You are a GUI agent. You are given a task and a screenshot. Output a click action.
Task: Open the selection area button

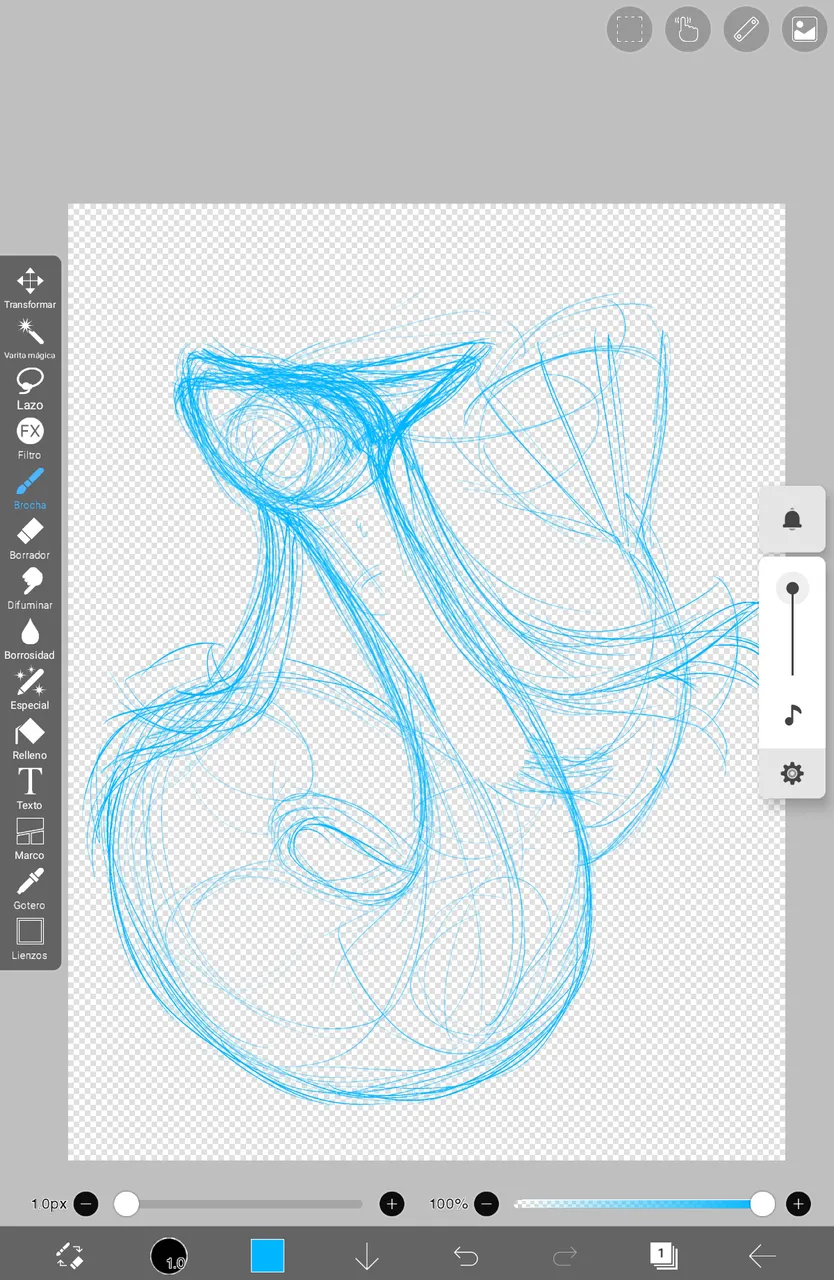(x=629, y=29)
